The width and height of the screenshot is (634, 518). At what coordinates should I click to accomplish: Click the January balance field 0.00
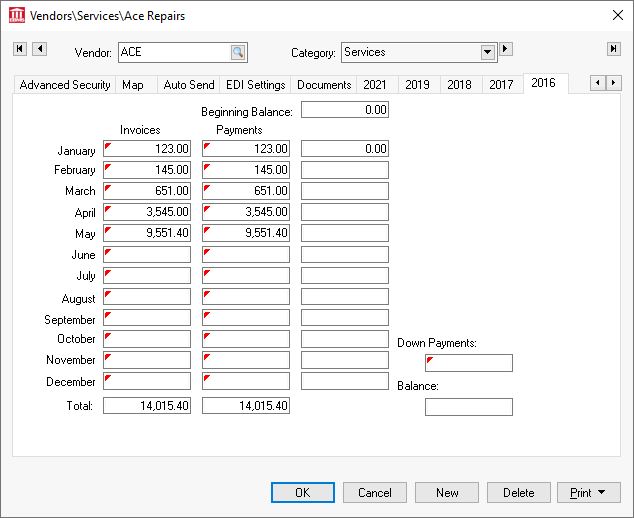[x=345, y=149]
